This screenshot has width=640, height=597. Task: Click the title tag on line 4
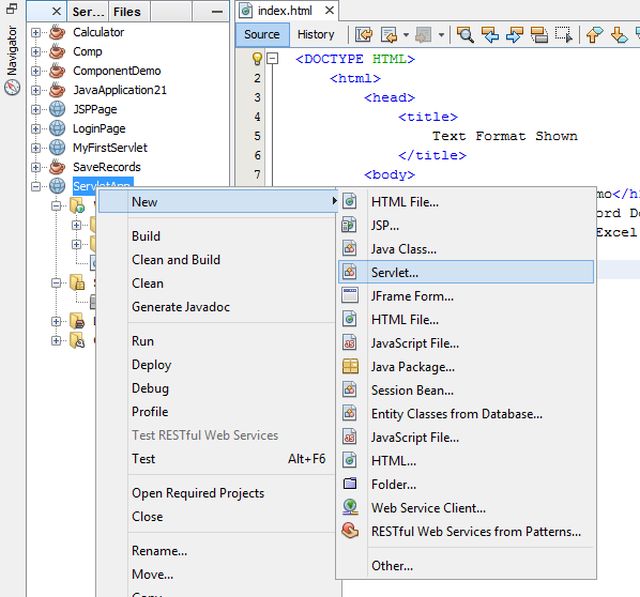click(x=428, y=117)
